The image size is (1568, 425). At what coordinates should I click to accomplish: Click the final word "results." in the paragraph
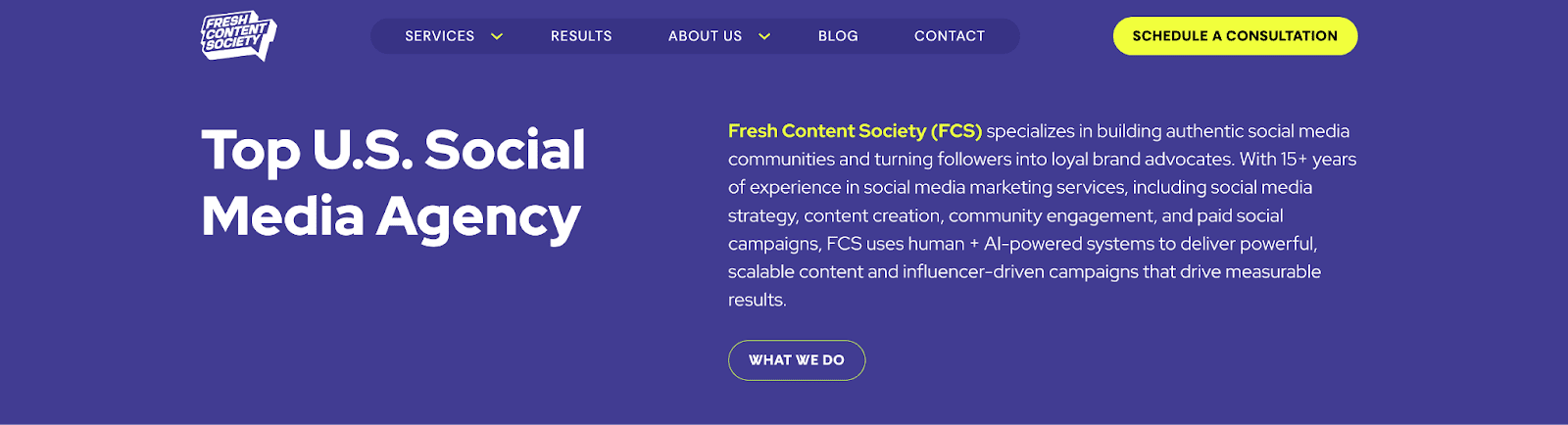tap(757, 301)
